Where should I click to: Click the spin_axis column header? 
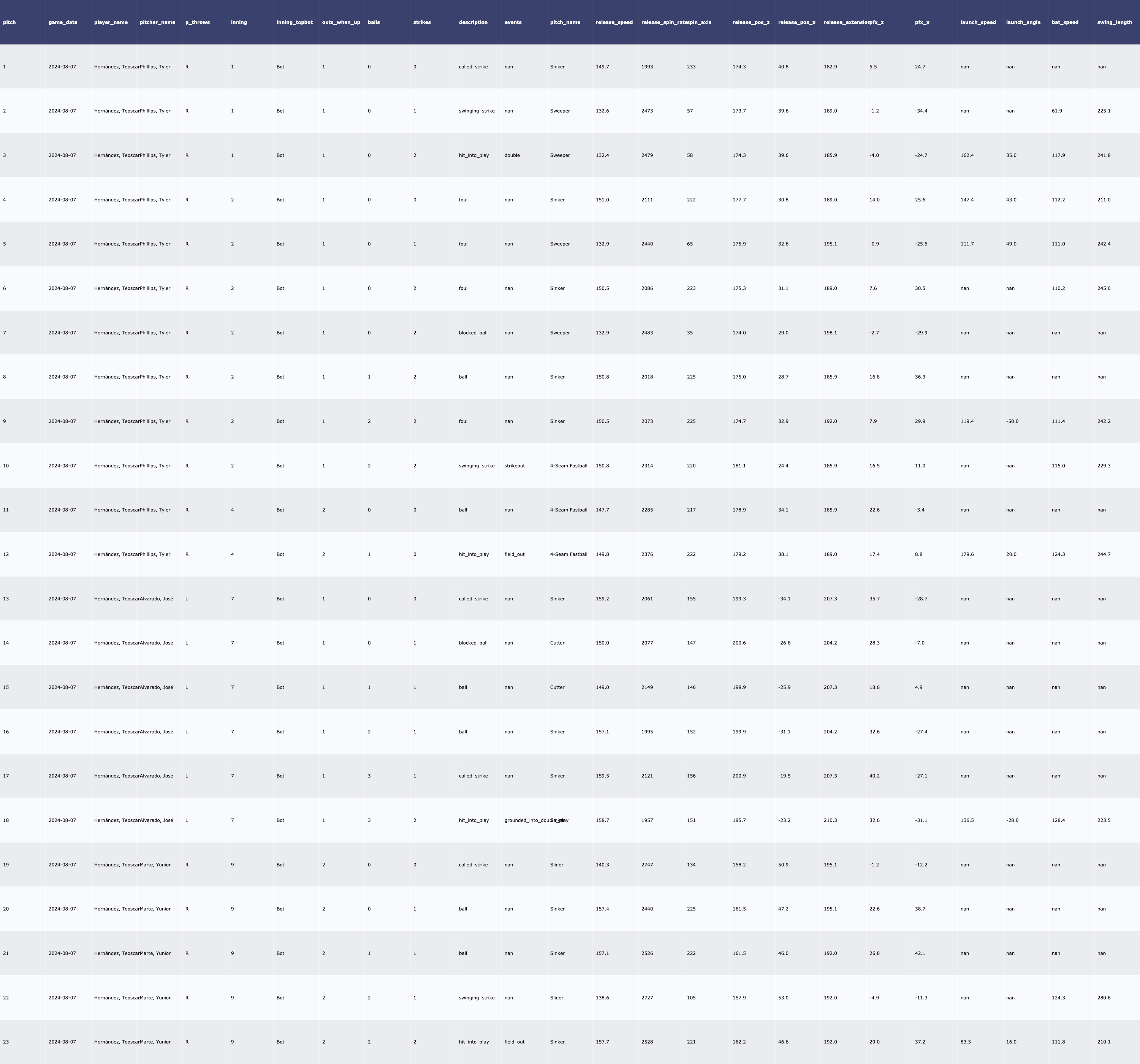(x=699, y=22)
